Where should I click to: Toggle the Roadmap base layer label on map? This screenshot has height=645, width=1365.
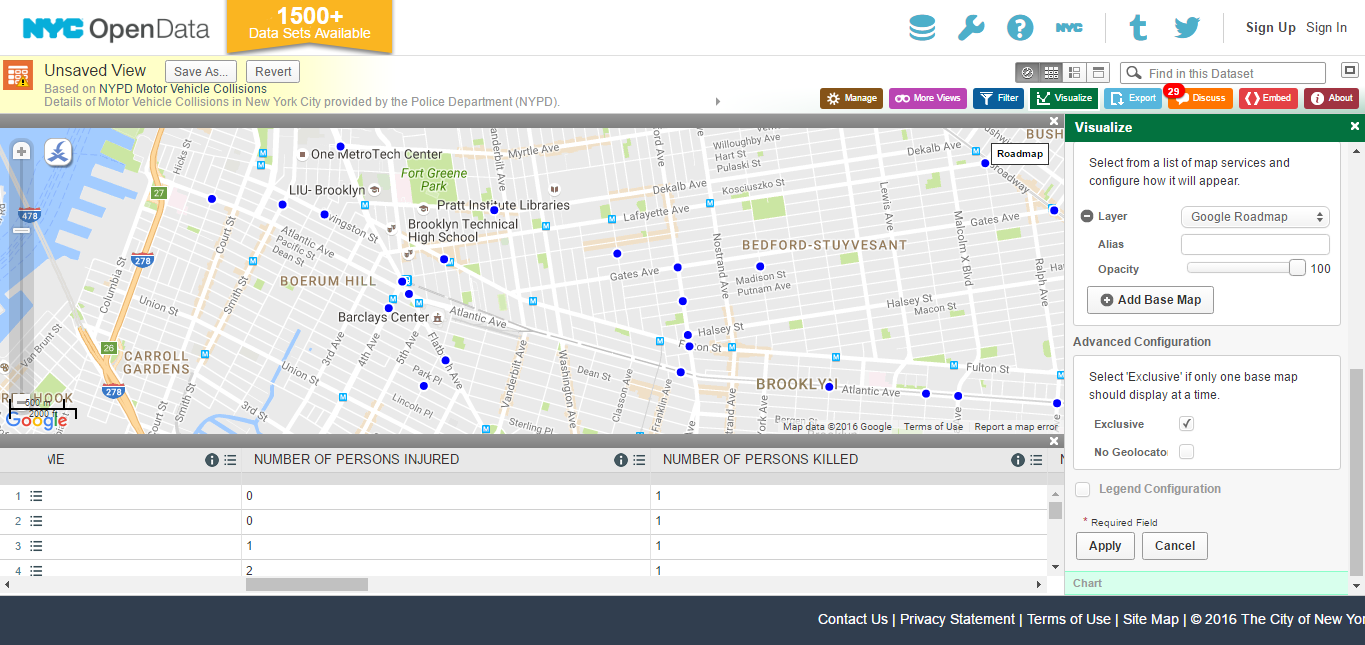(1019, 154)
